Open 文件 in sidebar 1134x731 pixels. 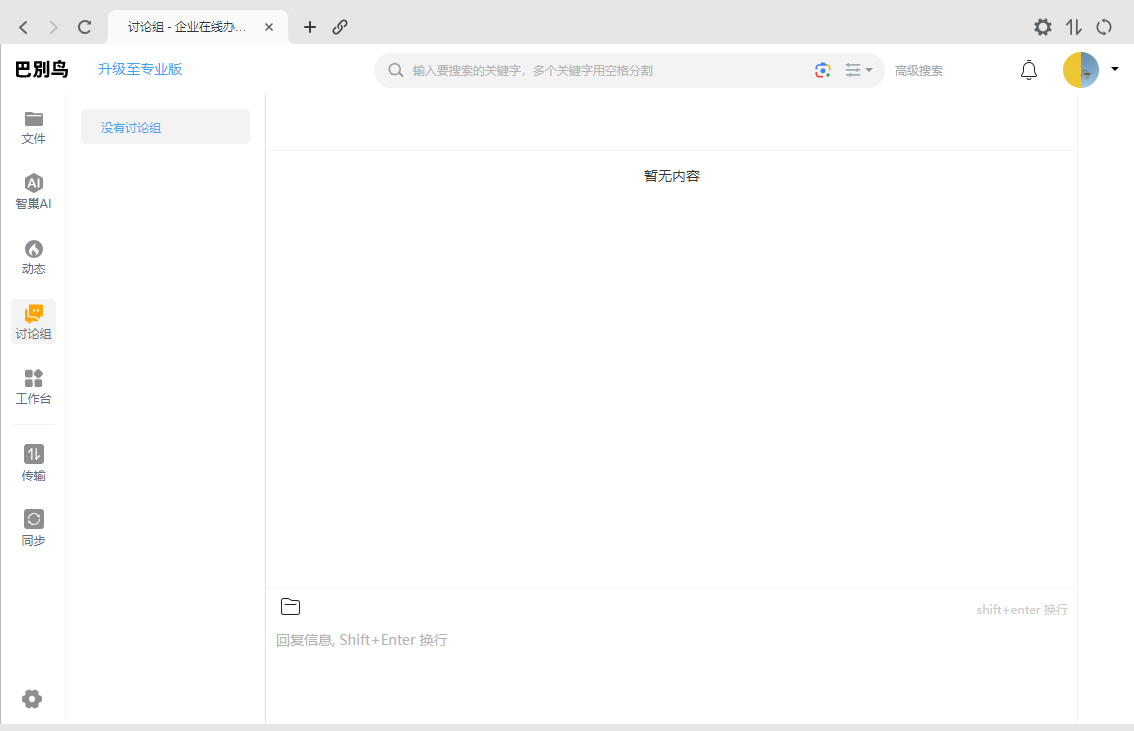tap(33, 128)
